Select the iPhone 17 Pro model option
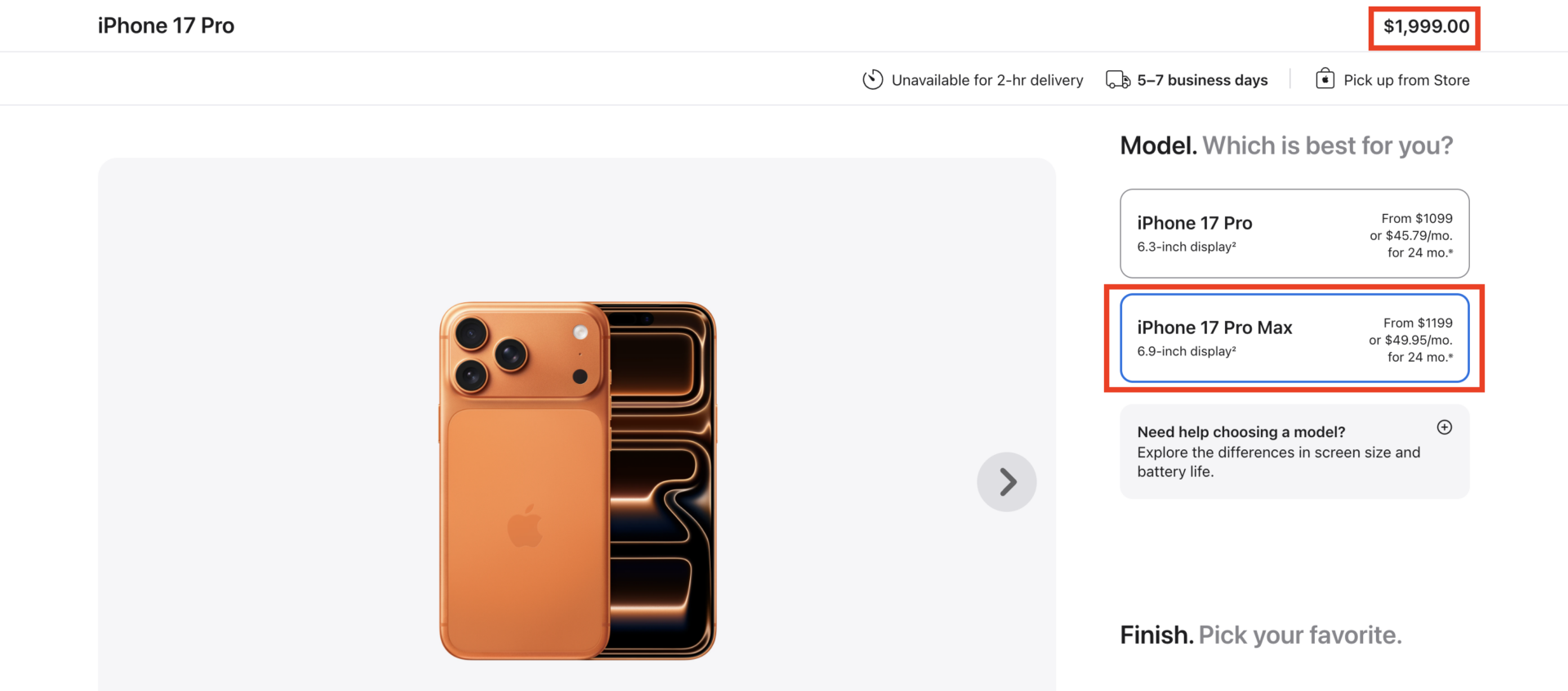The image size is (1568, 691). point(1294,234)
